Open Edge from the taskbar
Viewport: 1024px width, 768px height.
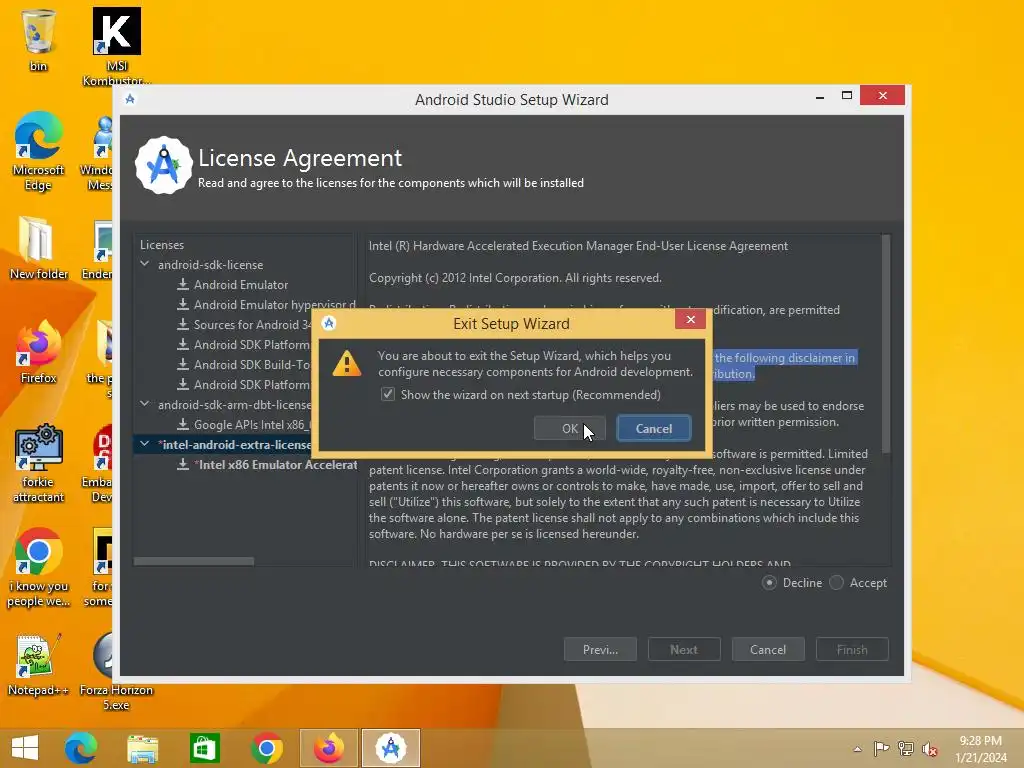click(x=81, y=748)
